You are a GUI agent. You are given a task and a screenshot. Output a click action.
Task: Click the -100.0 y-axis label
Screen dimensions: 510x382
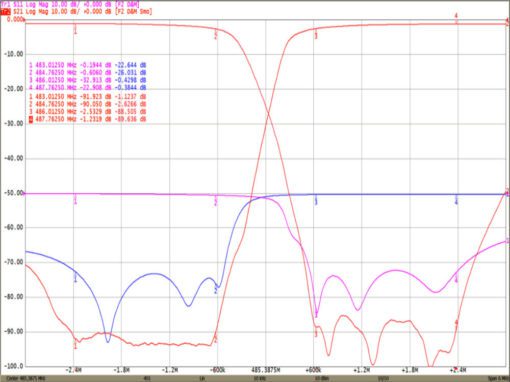tap(14, 366)
